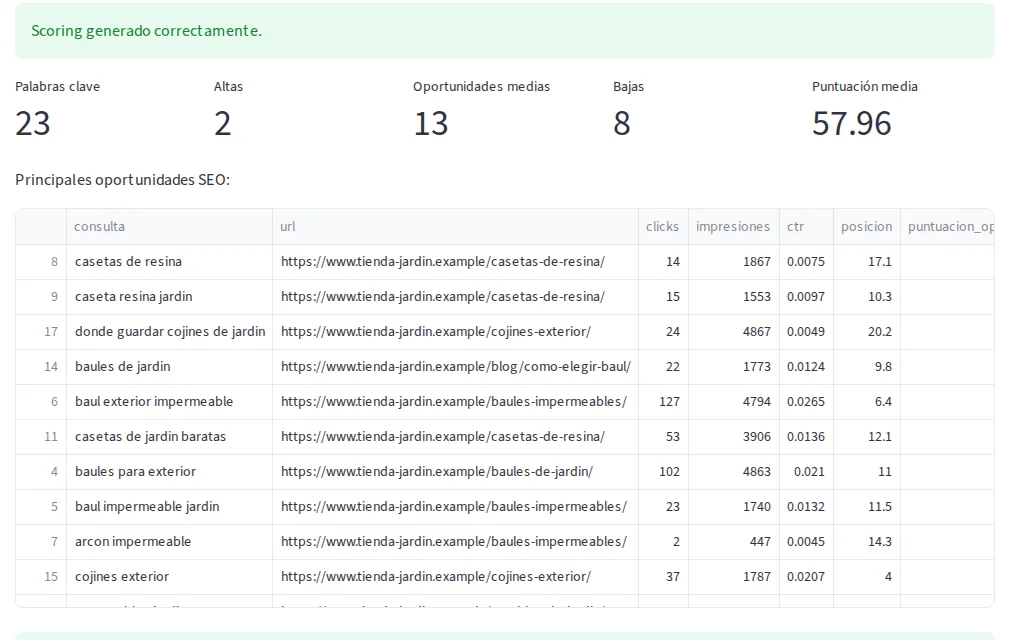Select impresiones value 4867
Viewport: 1020px width, 640px height.
tap(733, 332)
